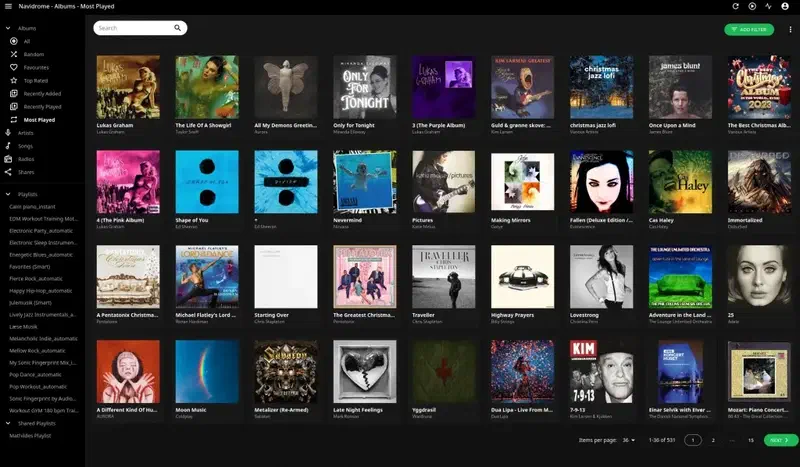Open the Moon Music album cover

click(x=207, y=372)
